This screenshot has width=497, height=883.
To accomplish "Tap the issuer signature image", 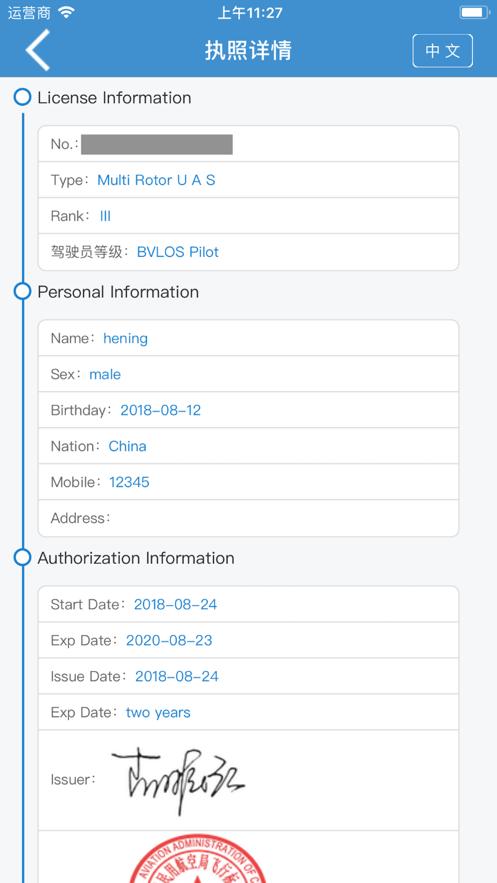I will 178,781.
